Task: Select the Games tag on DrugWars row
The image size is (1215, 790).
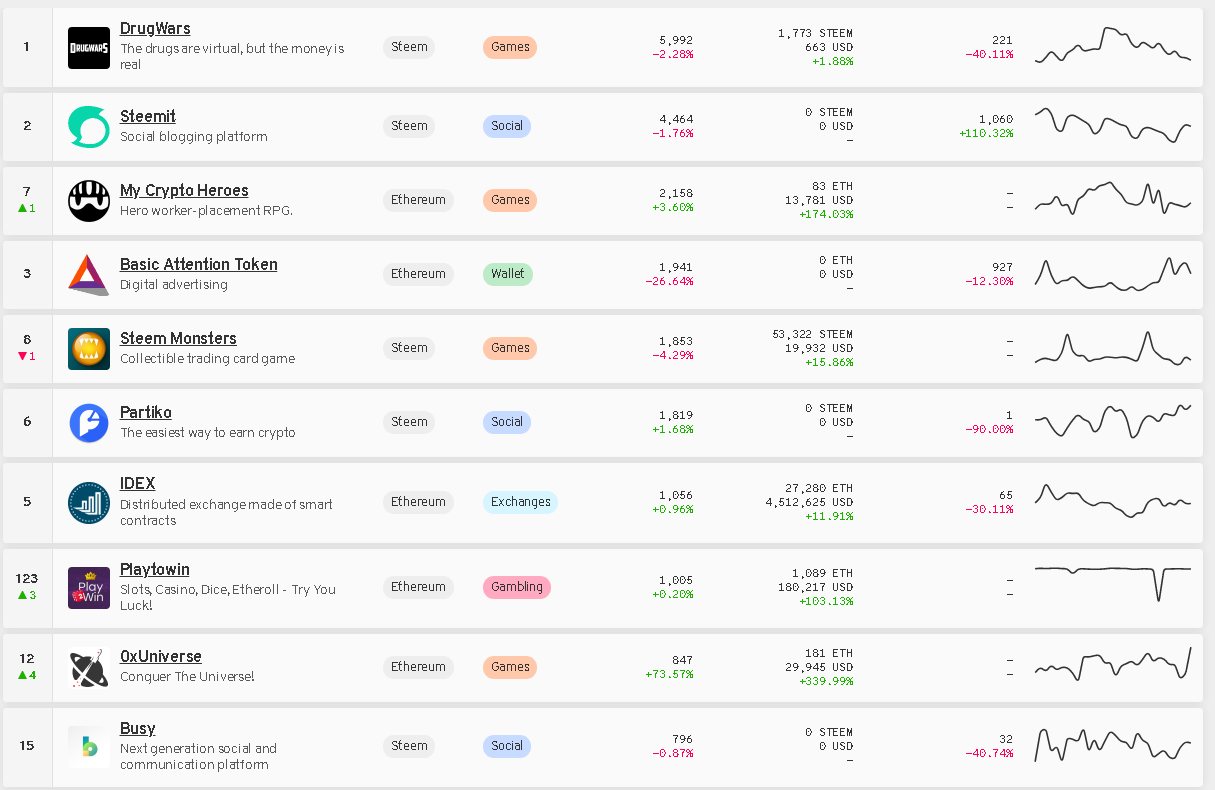Action: point(510,47)
